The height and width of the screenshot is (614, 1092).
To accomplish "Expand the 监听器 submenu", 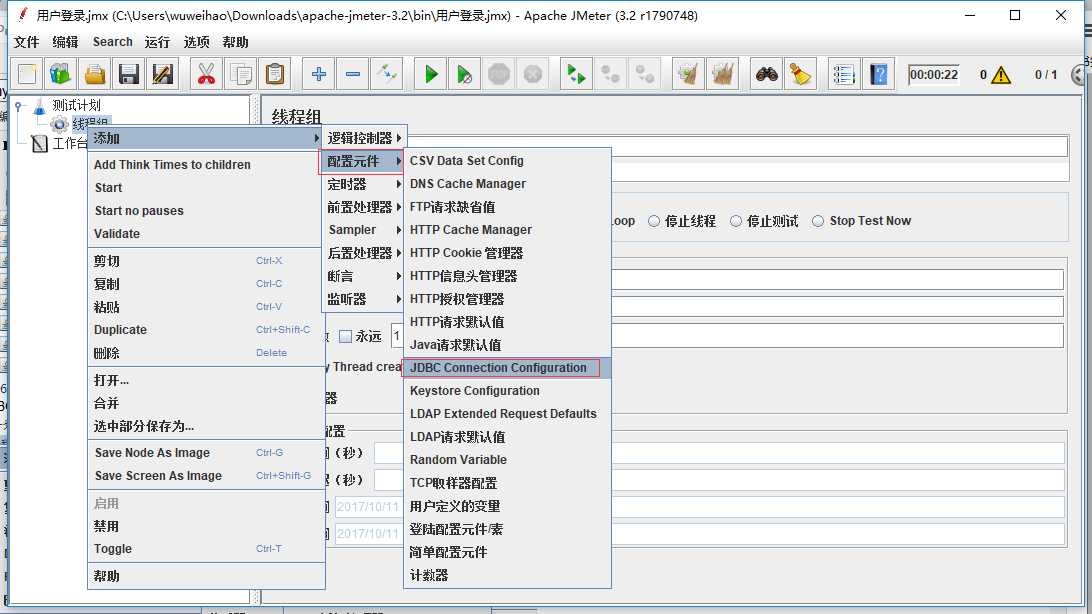I will click(363, 299).
